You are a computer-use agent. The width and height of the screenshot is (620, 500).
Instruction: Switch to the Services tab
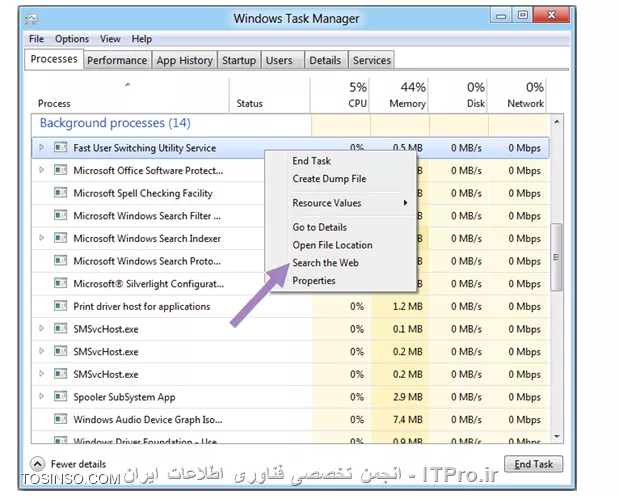tap(372, 60)
